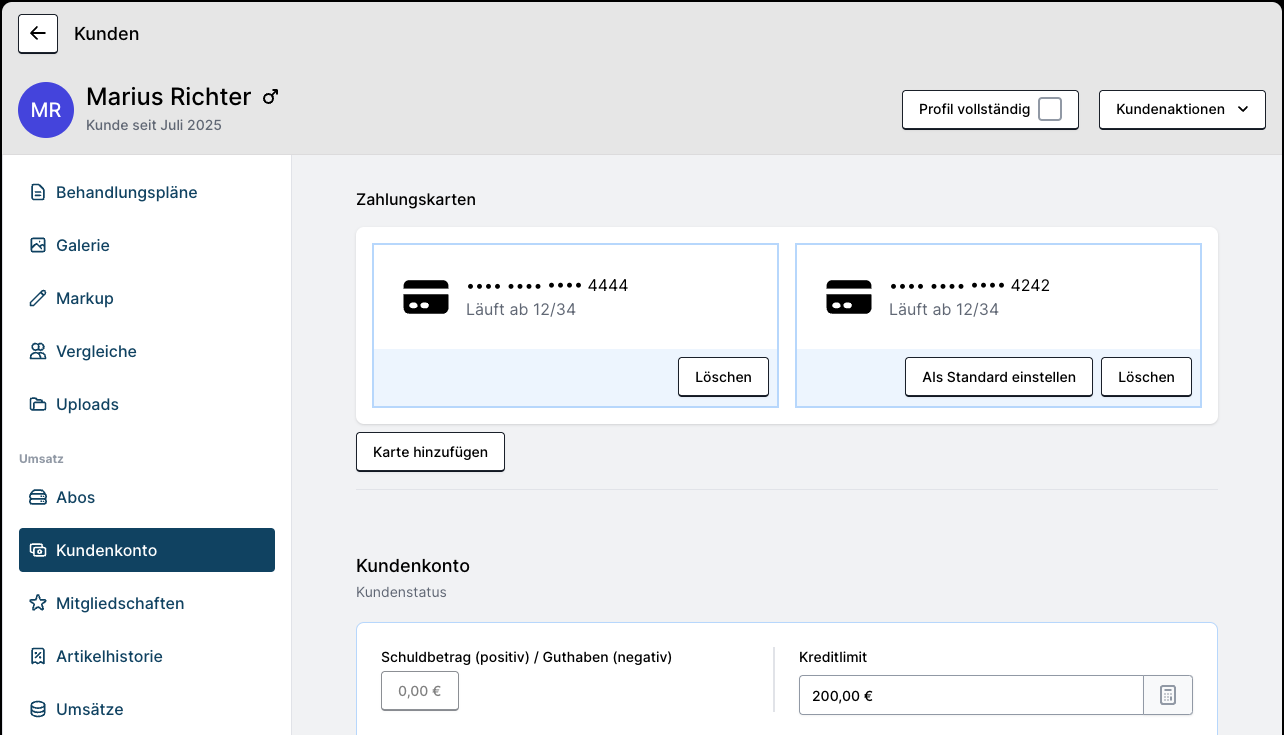Click the MR avatar circle
The width and height of the screenshot is (1284, 735).
(x=46, y=110)
